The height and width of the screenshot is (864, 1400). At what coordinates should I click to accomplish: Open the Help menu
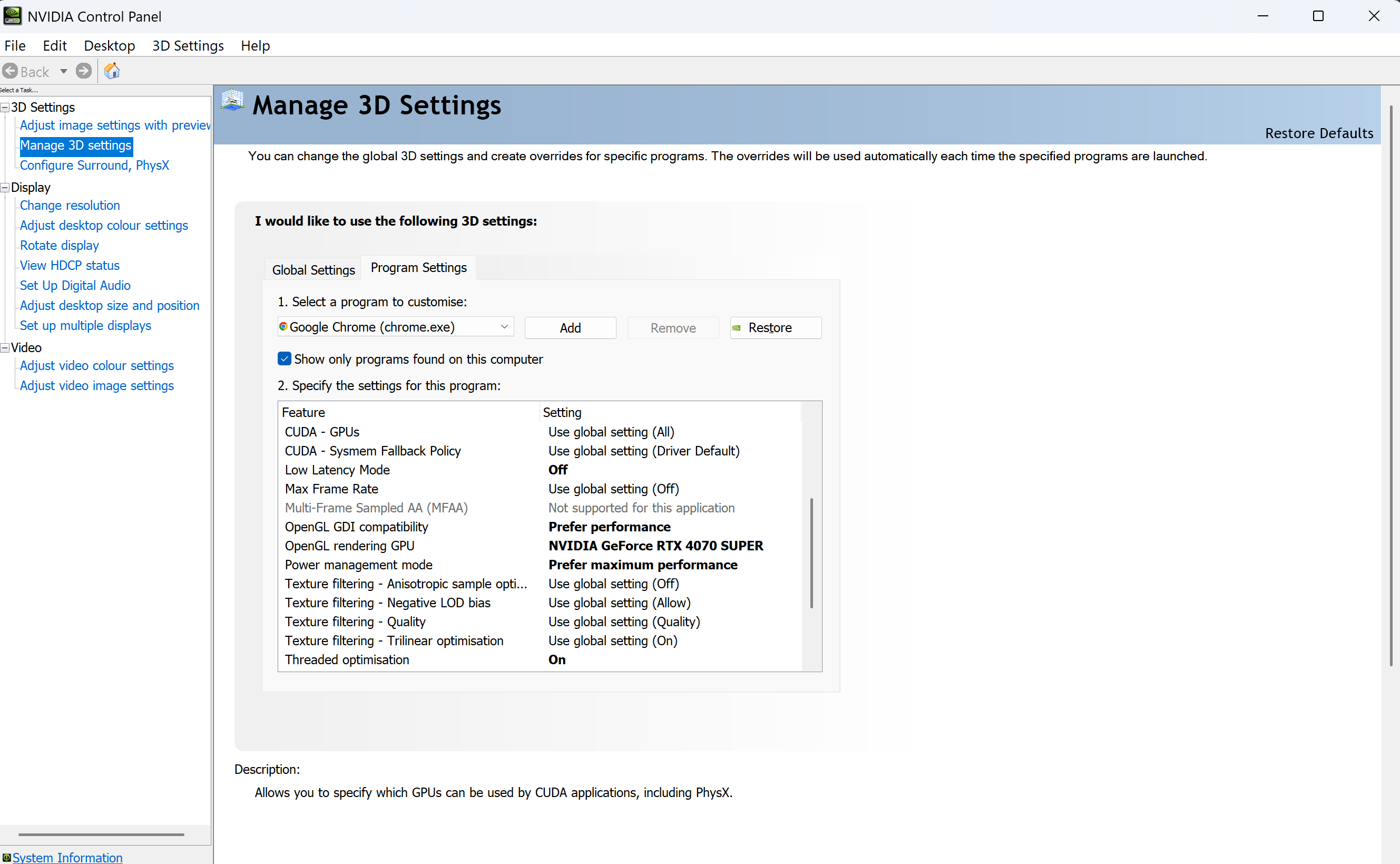click(256, 46)
